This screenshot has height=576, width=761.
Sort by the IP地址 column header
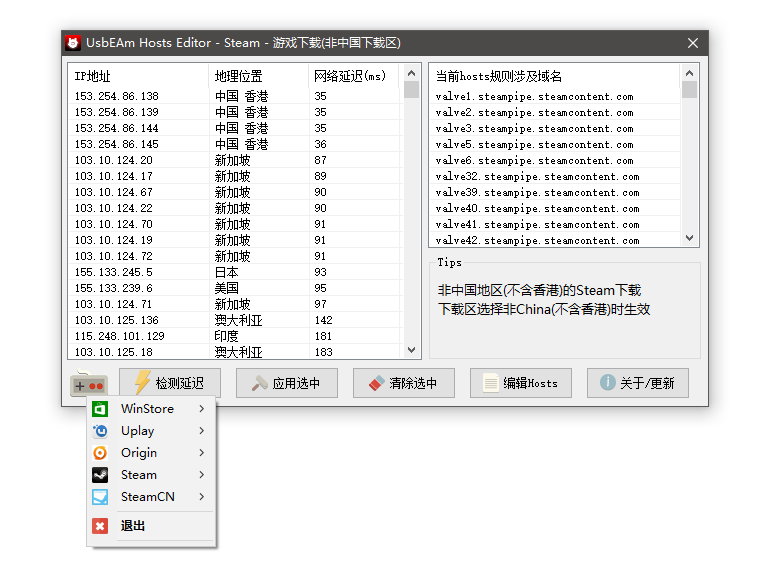click(138, 76)
